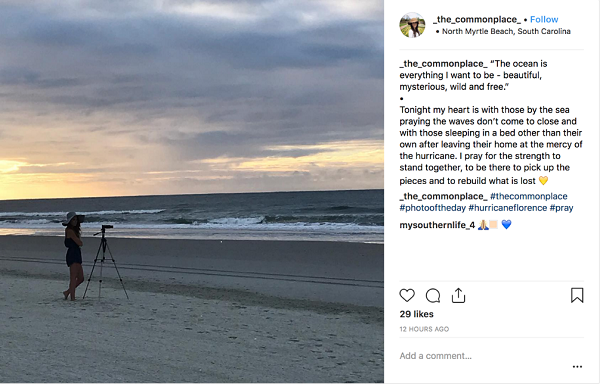The width and height of the screenshot is (600, 384).
Task: Save the post with the bookmark icon
Action: tap(577, 295)
